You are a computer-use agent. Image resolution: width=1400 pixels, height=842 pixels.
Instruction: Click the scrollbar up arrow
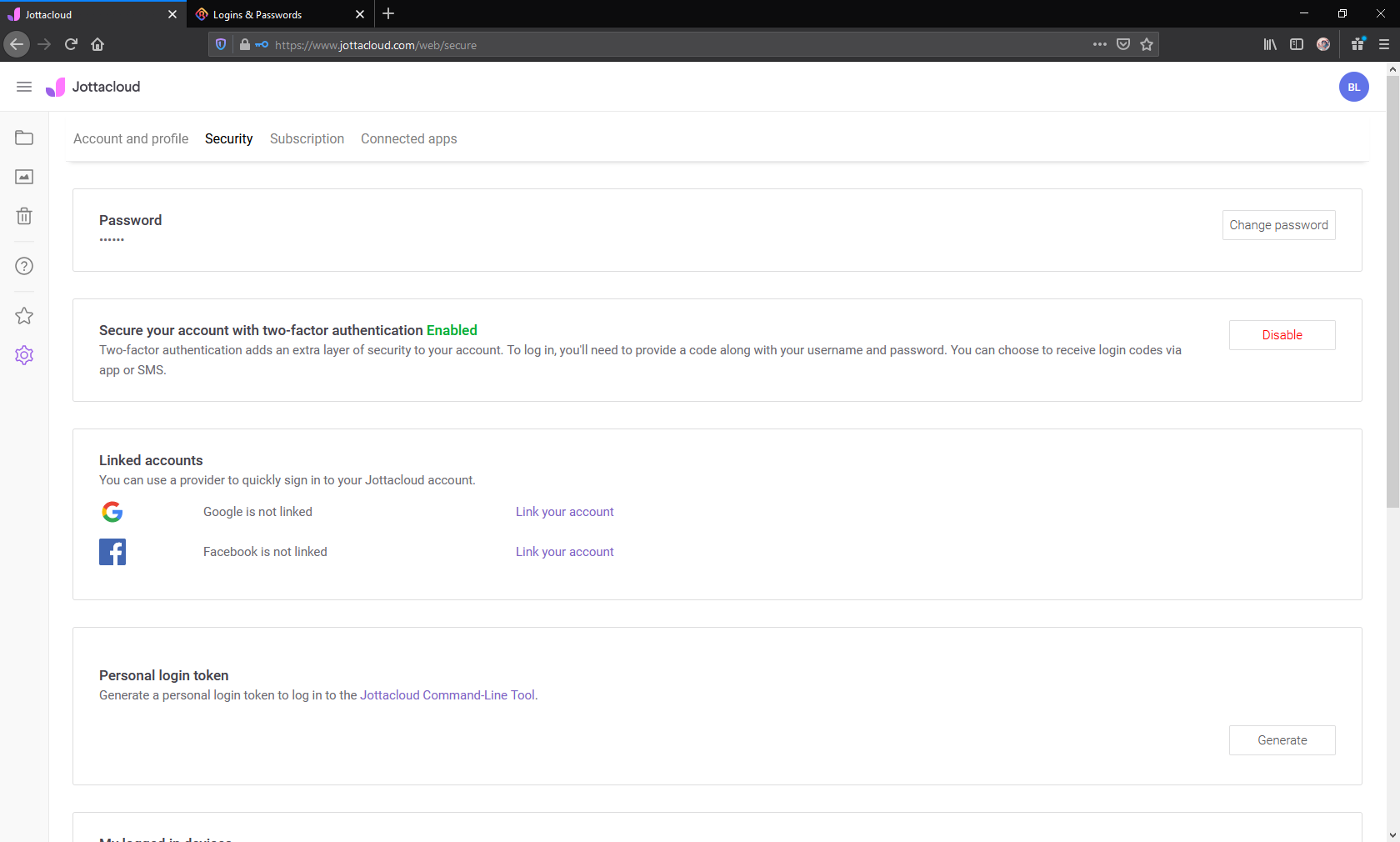point(1392,69)
